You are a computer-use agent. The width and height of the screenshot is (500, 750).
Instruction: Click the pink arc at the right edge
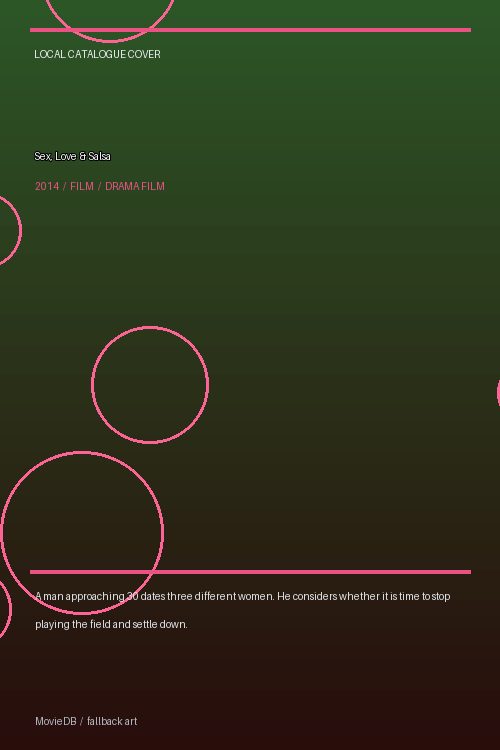pyautogui.click(x=498, y=392)
